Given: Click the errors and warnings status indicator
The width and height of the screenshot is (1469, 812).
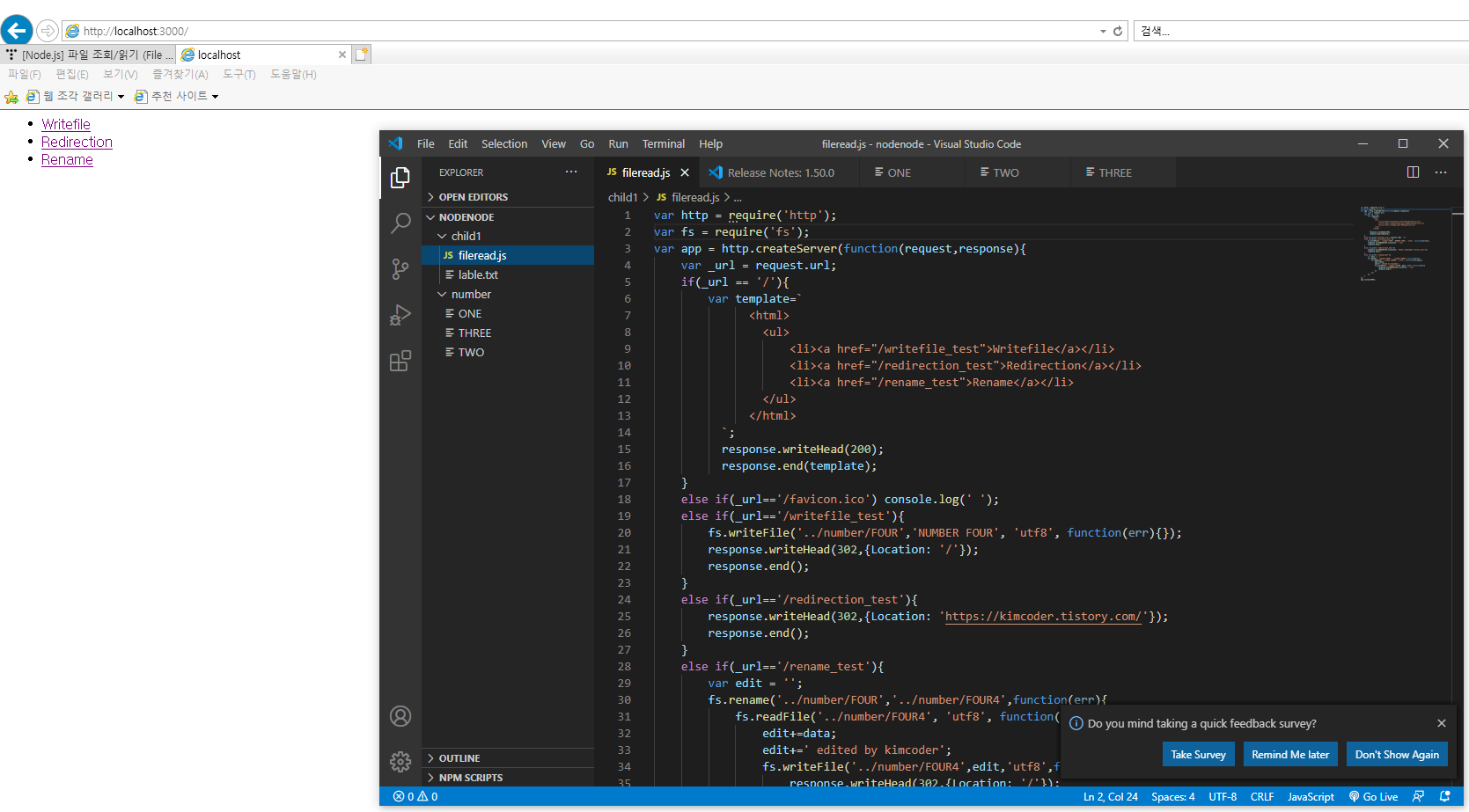Looking at the screenshot, I should (x=415, y=796).
